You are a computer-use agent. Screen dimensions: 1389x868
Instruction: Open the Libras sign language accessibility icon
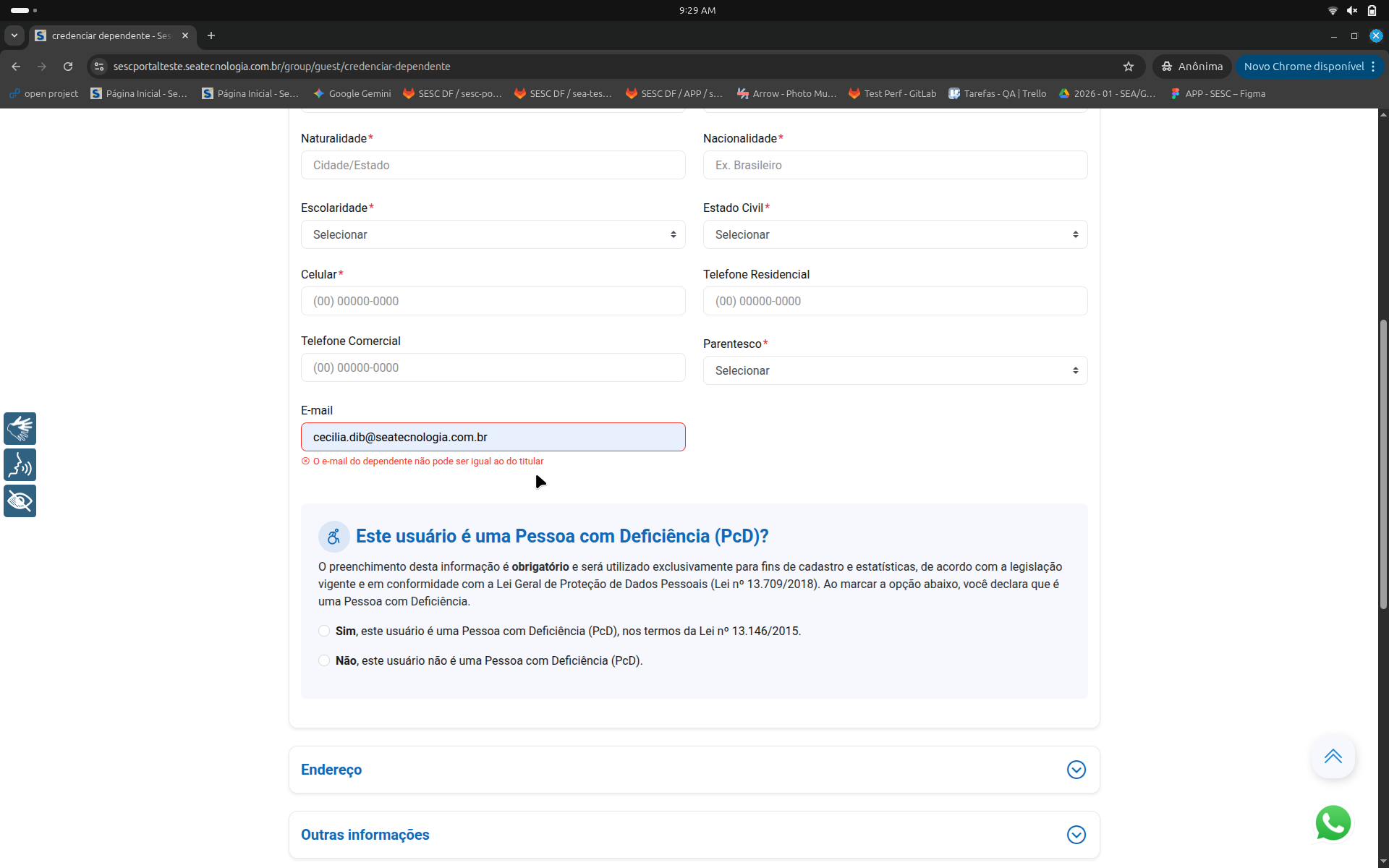click(20, 428)
